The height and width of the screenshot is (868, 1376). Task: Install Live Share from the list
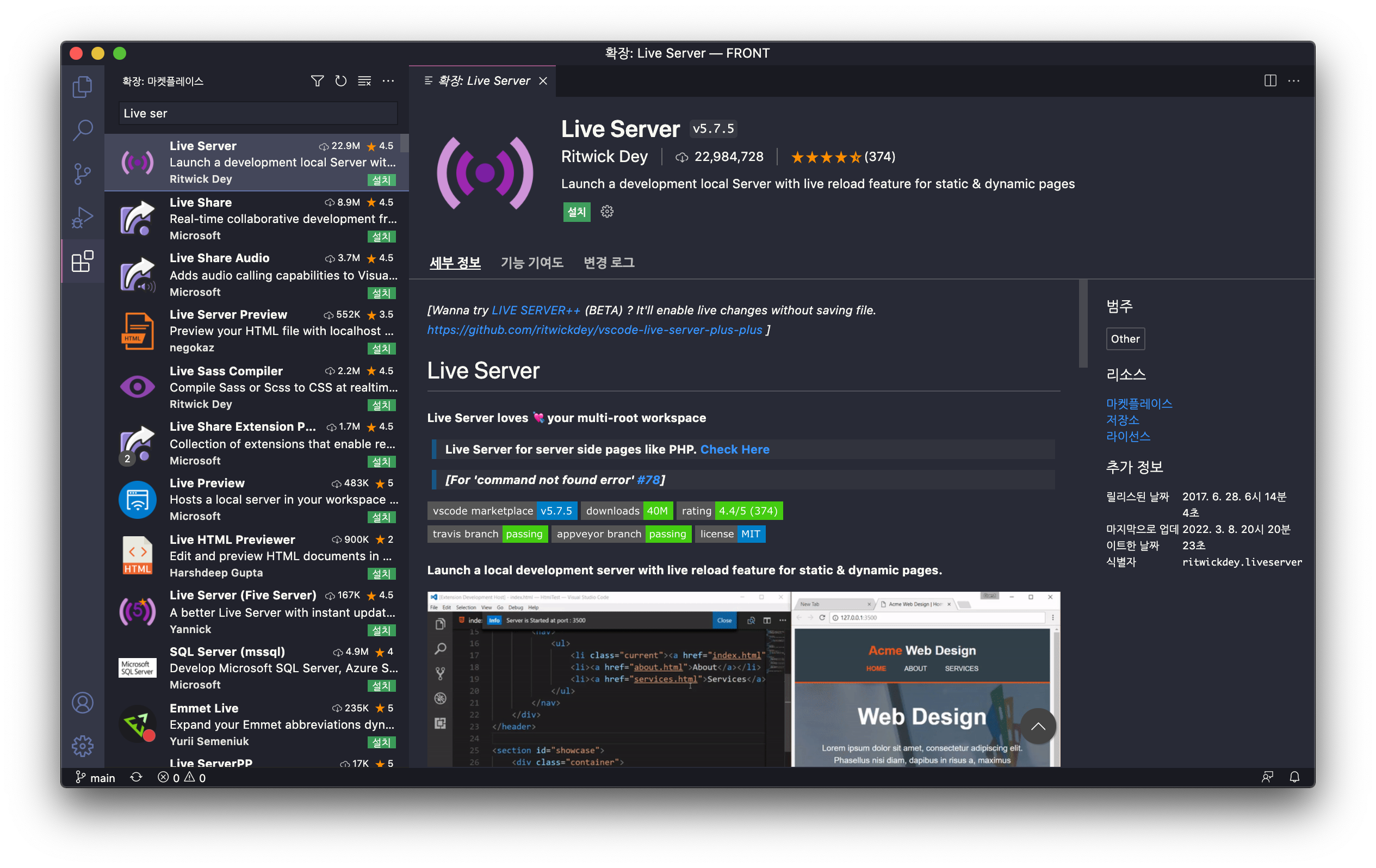click(381, 236)
